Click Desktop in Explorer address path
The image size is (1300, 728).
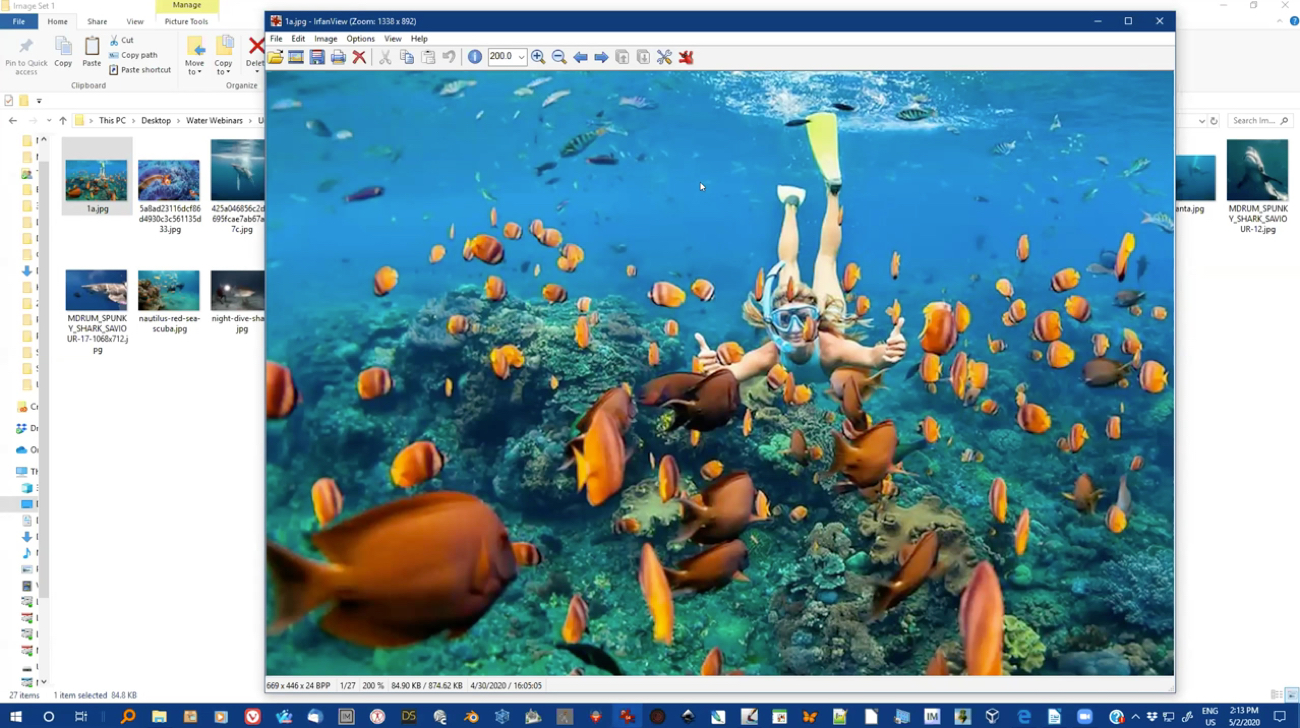pyautogui.click(x=156, y=121)
